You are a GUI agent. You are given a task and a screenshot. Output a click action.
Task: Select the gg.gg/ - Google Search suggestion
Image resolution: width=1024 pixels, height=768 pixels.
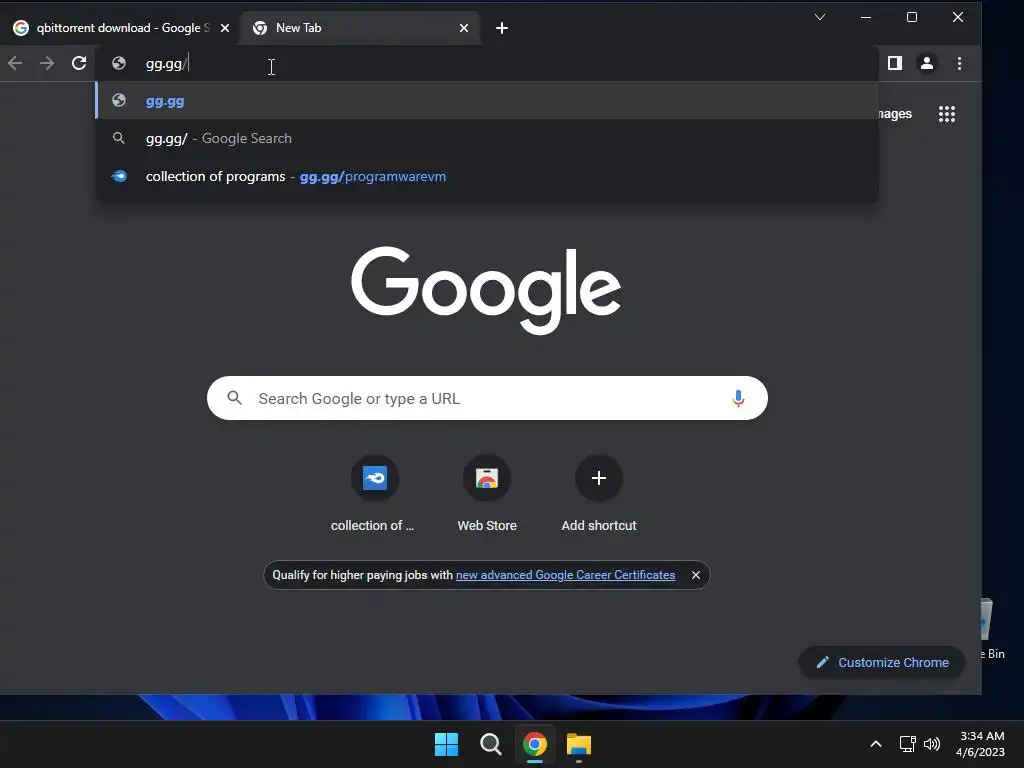pyautogui.click(x=487, y=138)
